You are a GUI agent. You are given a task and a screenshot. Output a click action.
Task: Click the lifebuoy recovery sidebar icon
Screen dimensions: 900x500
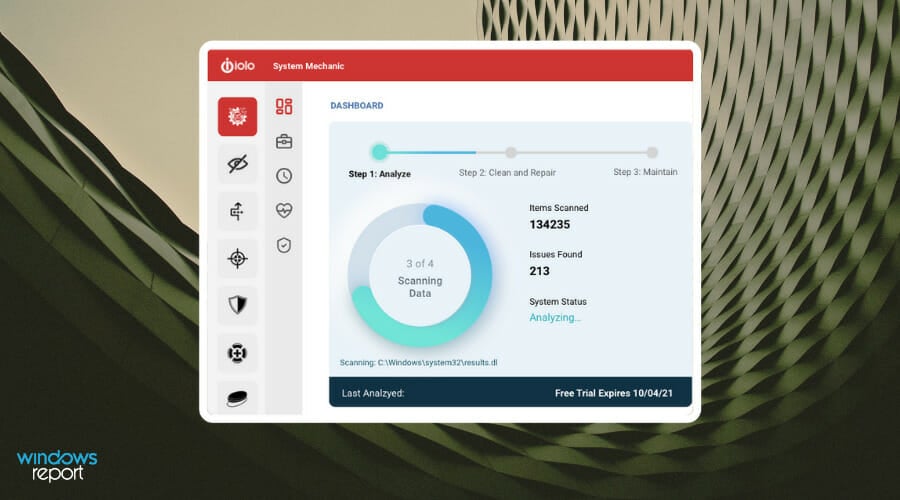[x=237, y=352]
